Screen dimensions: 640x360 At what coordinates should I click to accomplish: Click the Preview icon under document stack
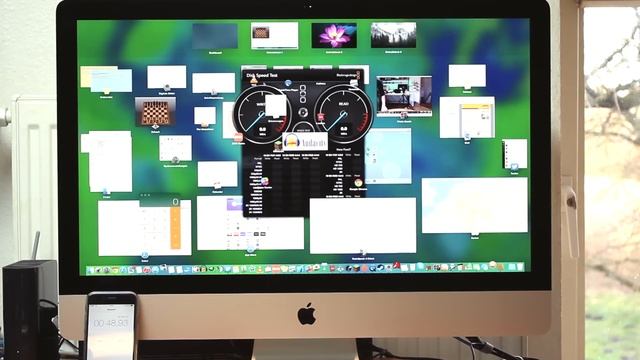coord(107,191)
